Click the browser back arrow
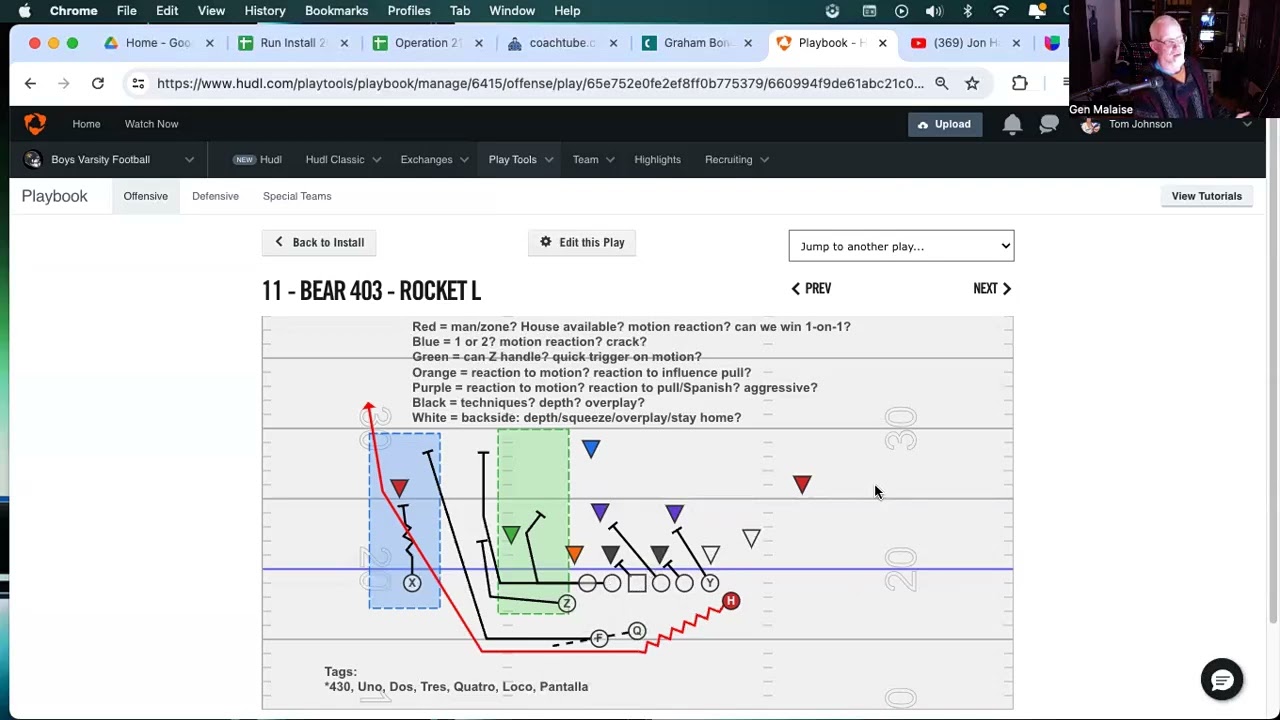Image resolution: width=1280 pixels, height=720 pixels. (x=30, y=83)
